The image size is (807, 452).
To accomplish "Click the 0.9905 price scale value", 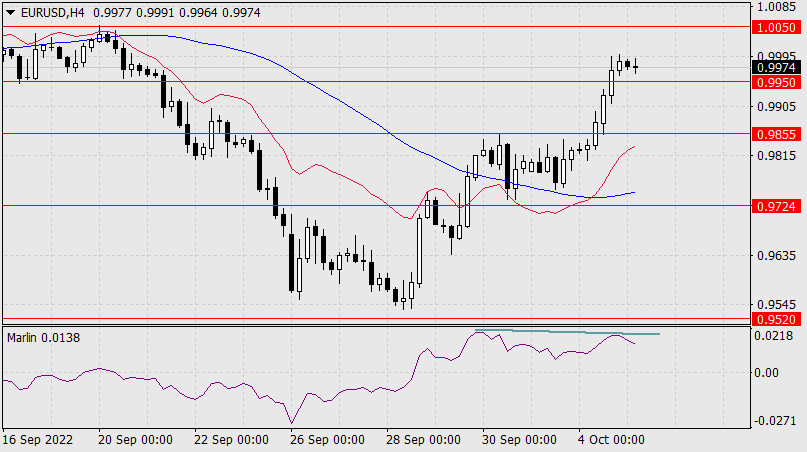I will (x=776, y=107).
